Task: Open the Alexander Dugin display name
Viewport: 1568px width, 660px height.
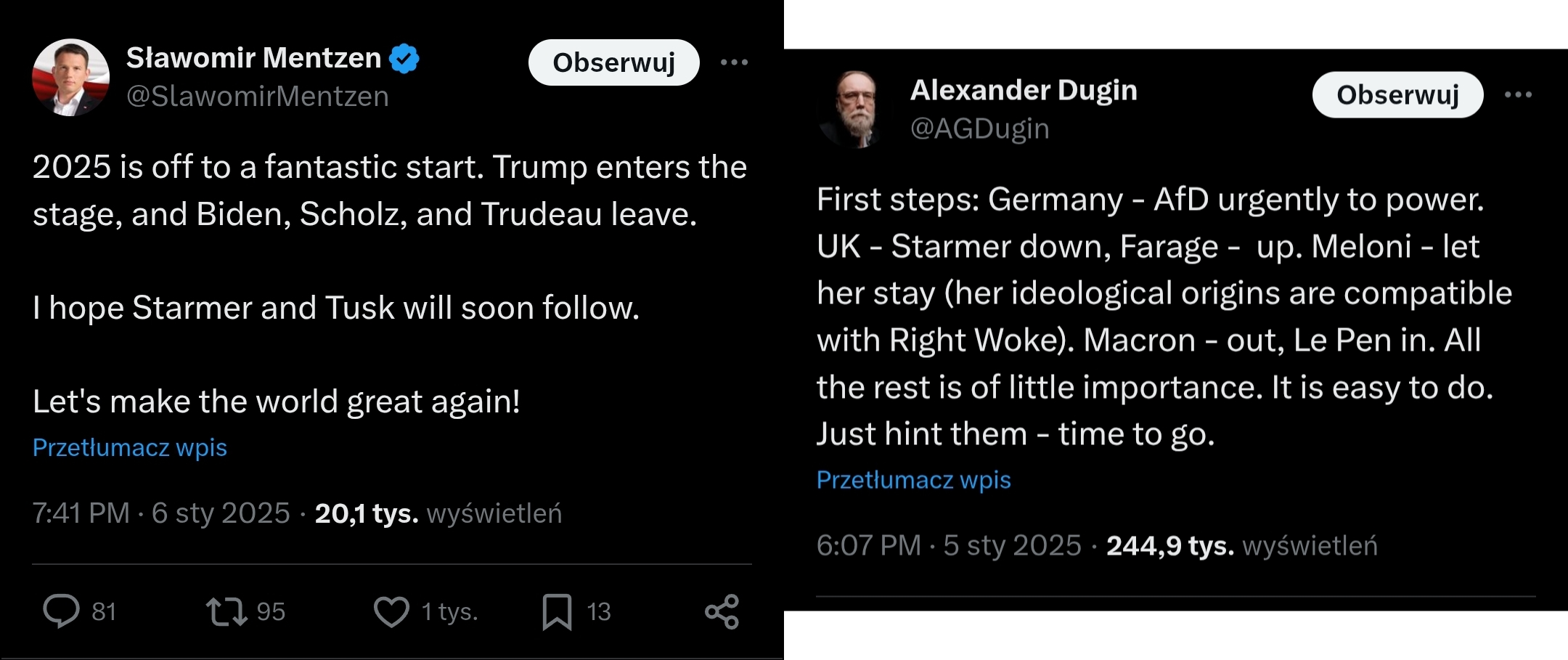Action: coord(1024,90)
